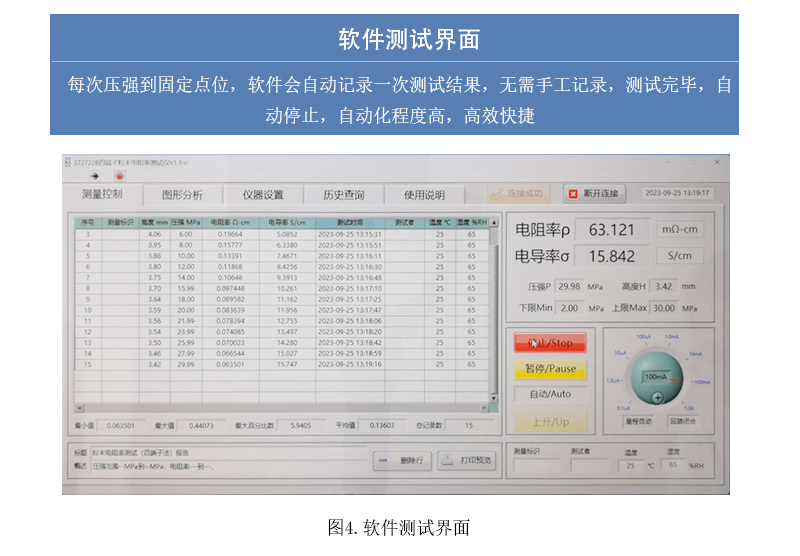This screenshot has height=556, width=800.
Task: Toggle the 量程自动 auto range button
Action: pos(638,421)
